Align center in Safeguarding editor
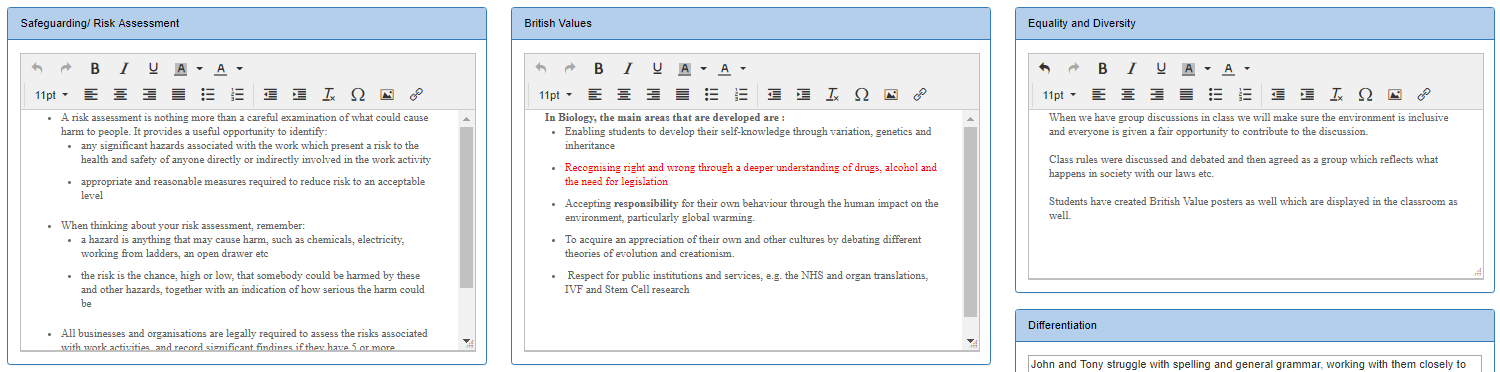The width and height of the screenshot is (1500, 372). click(120, 95)
